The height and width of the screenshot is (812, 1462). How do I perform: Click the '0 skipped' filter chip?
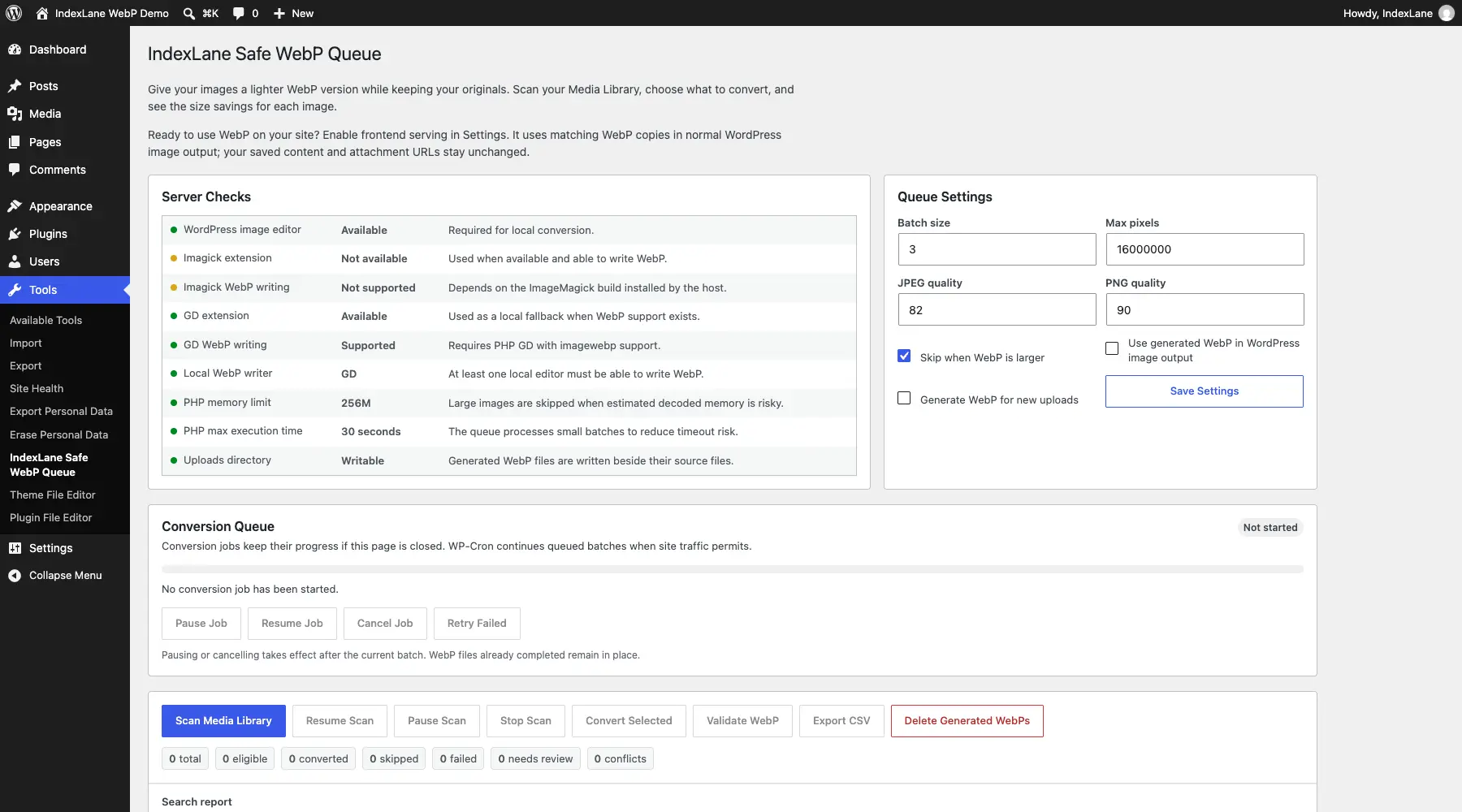pos(394,758)
